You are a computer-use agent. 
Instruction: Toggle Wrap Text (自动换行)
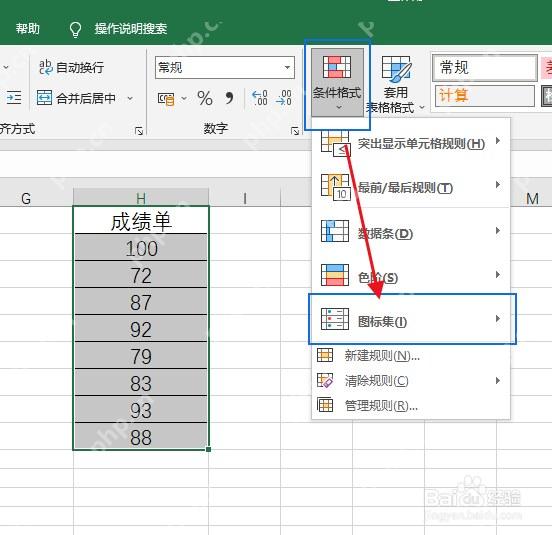[71, 67]
